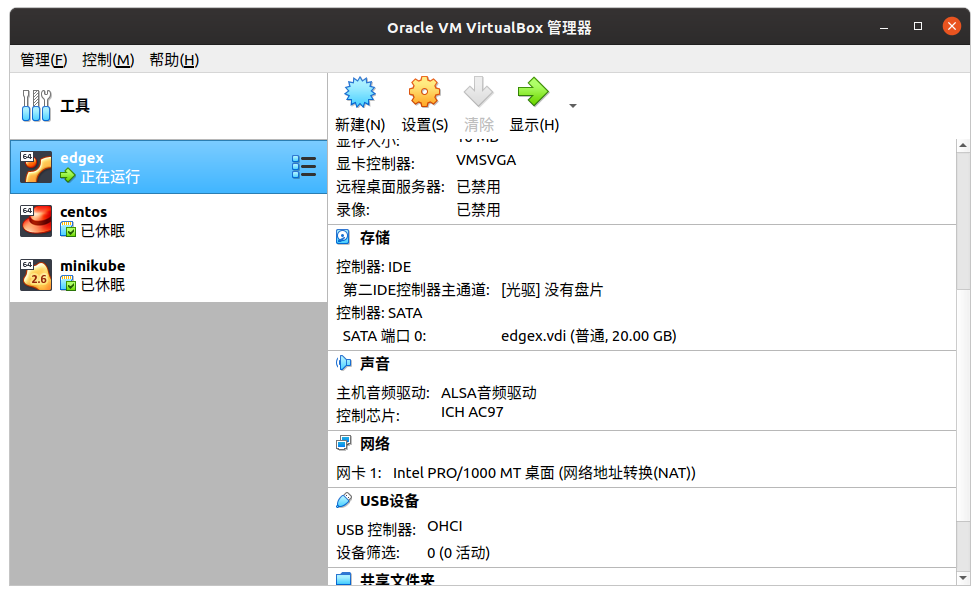The height and width of the screenshot is (595, 980).
Task: Click the 0 (0 活动) device filters value
Action: 459,553
